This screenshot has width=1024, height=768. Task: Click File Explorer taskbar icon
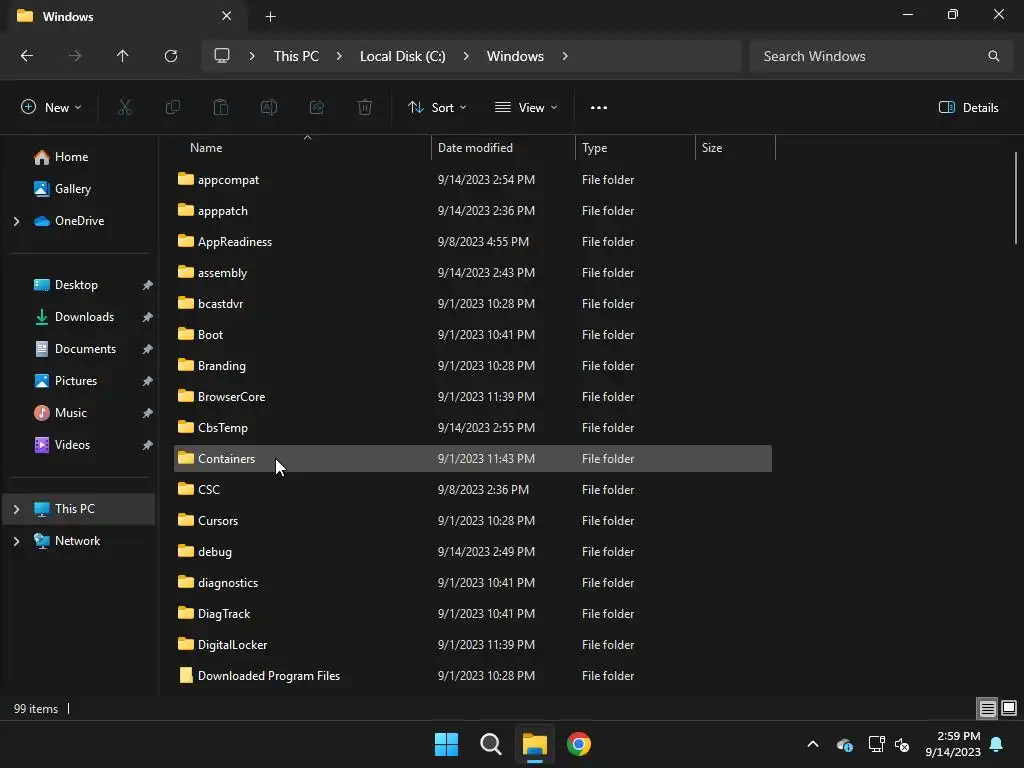pos(534,744)
